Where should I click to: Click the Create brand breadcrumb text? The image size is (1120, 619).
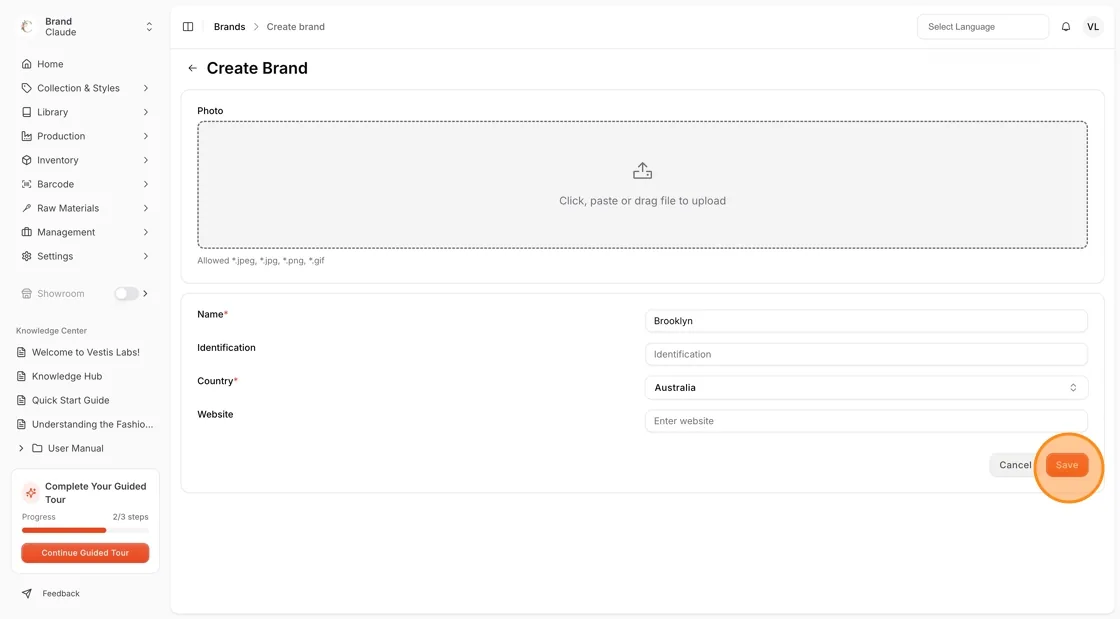(x=296, y=26)
